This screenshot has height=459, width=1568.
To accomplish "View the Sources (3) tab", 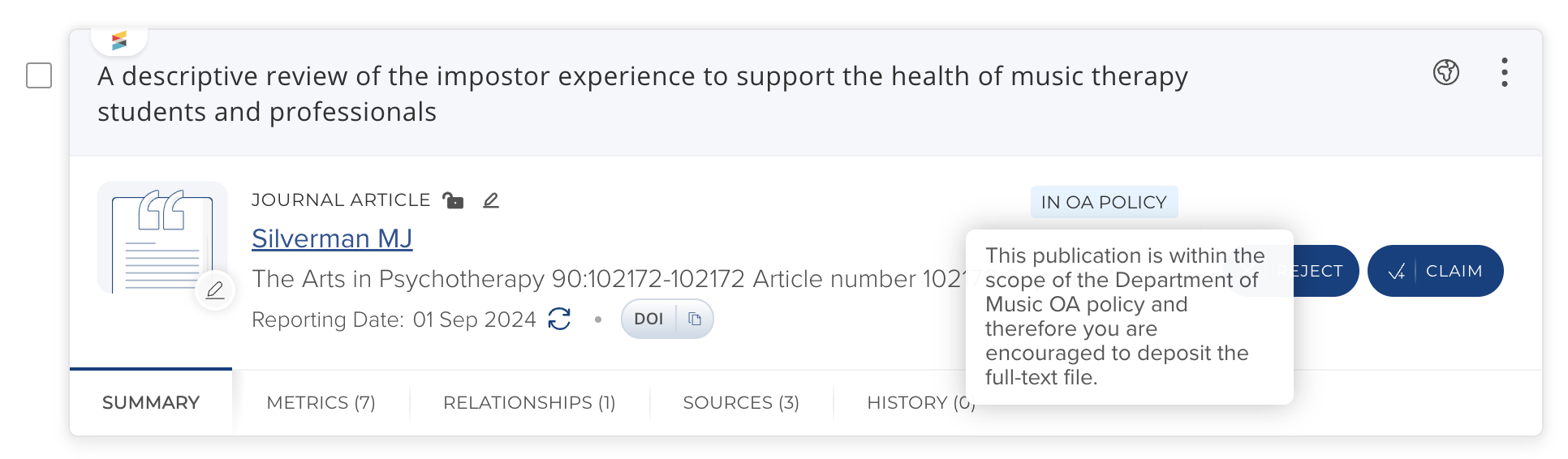I will pyautogui.click(x=741, y=402).
